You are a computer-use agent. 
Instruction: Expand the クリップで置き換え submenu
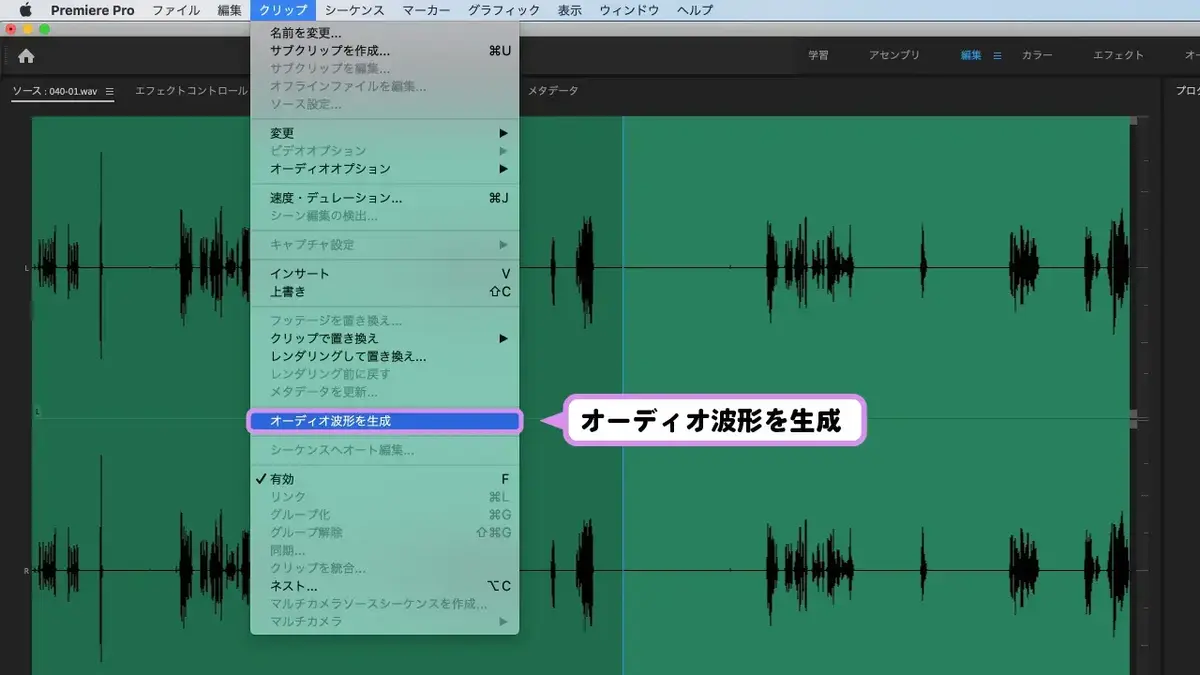pyautogui.click(x=385, y=338)
